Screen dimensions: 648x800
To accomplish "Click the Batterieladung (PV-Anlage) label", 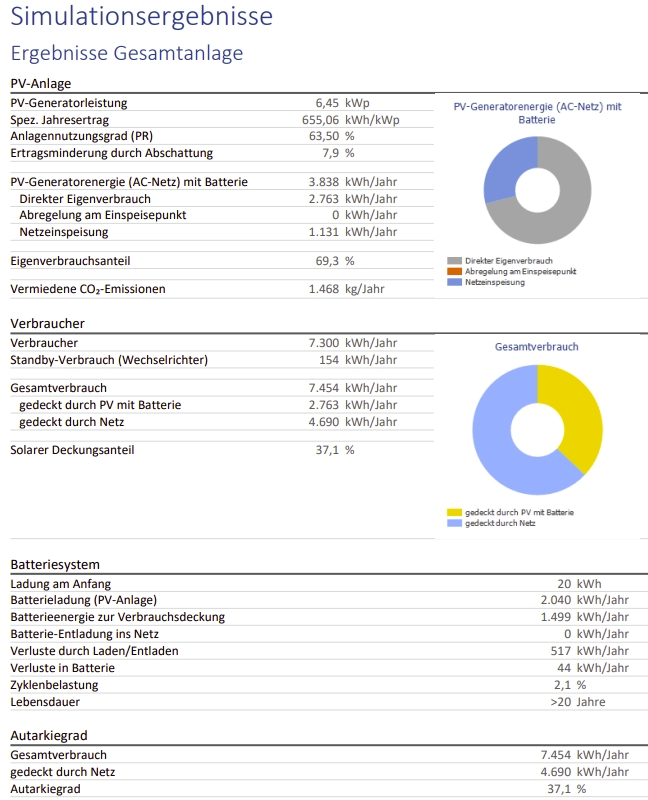I will [x=84, y=601].
